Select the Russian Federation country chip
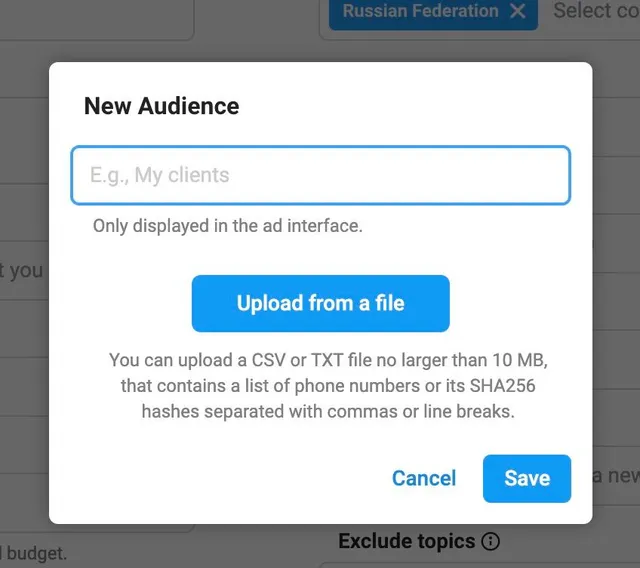 point(420,11)
